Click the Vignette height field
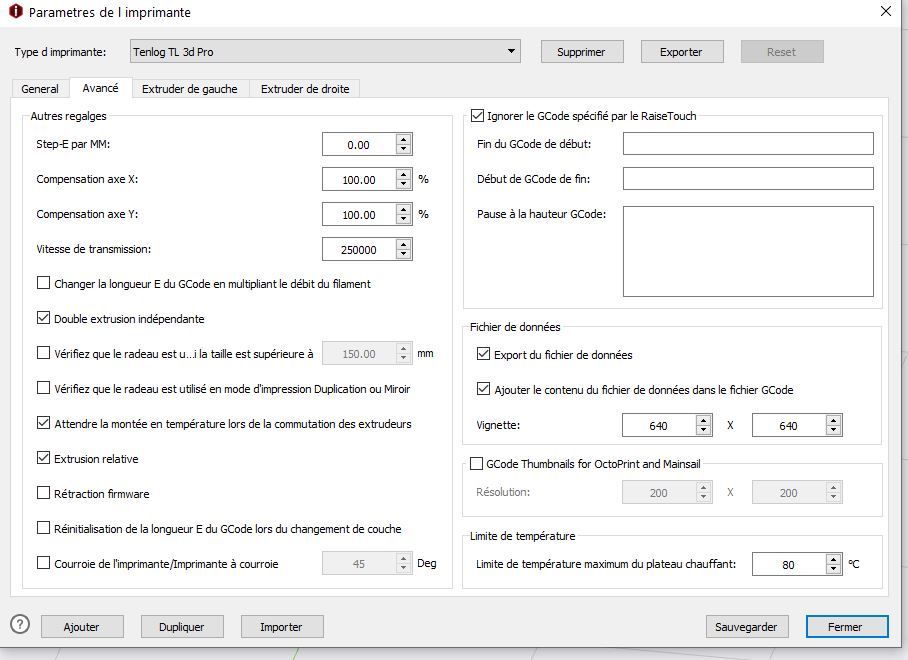 coord(789,426)
